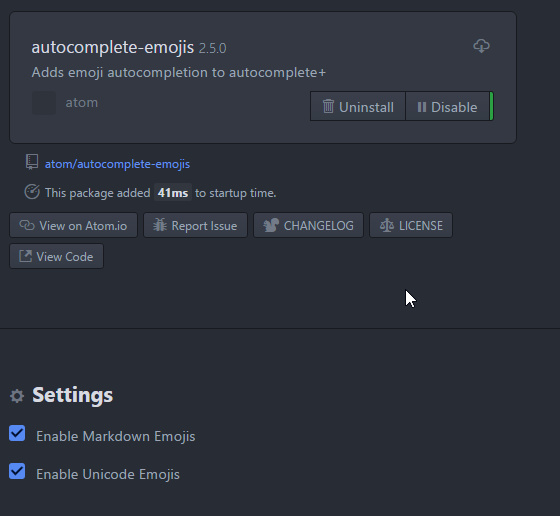Image resolution: width=560 pixels, height=516 pixels.
Task: Click the scales icon on LICENSE
Action: pyautogui.click(x=387, y=225)
